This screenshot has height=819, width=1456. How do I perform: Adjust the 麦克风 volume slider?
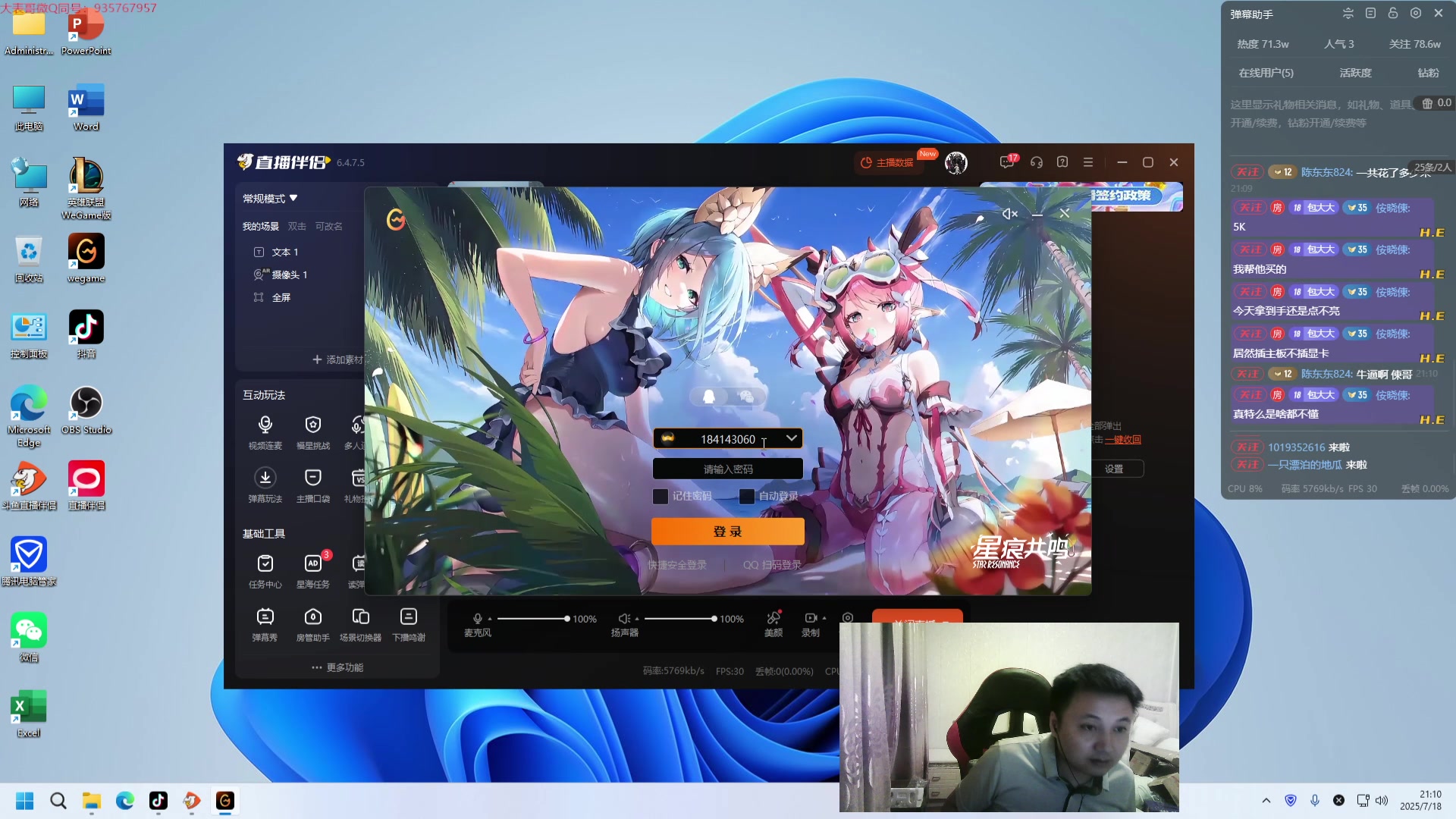[x=532, y=619]
